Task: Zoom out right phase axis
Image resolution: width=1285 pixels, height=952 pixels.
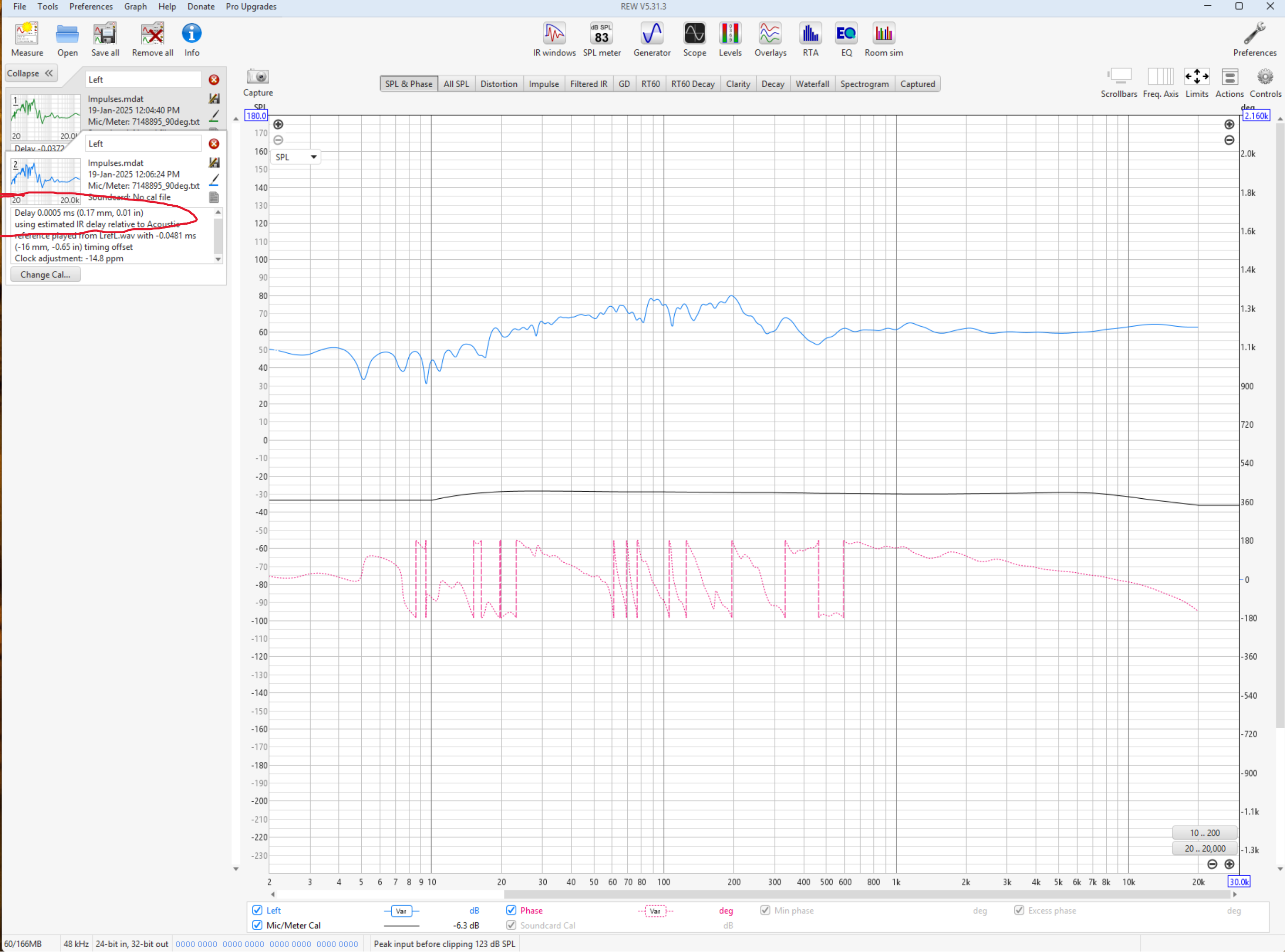Action: (1229, 140)
